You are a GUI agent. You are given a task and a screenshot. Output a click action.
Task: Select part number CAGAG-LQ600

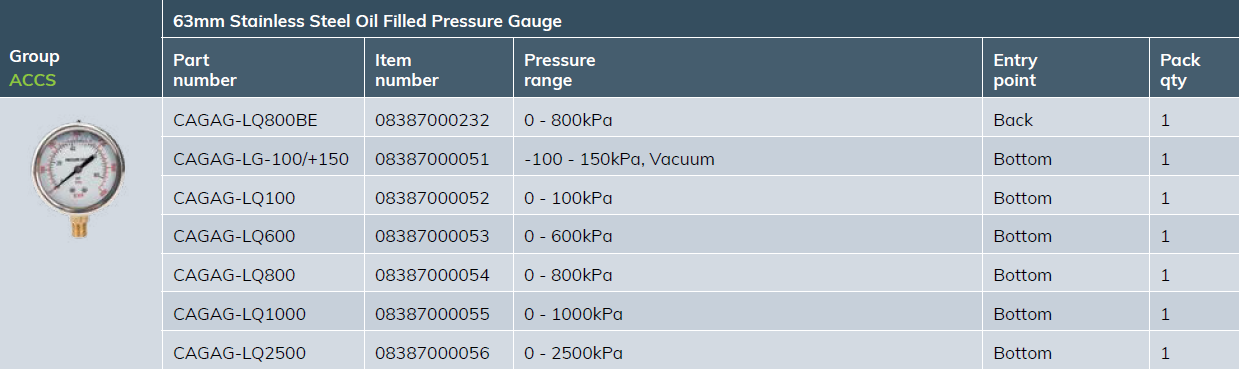(234, 237)
